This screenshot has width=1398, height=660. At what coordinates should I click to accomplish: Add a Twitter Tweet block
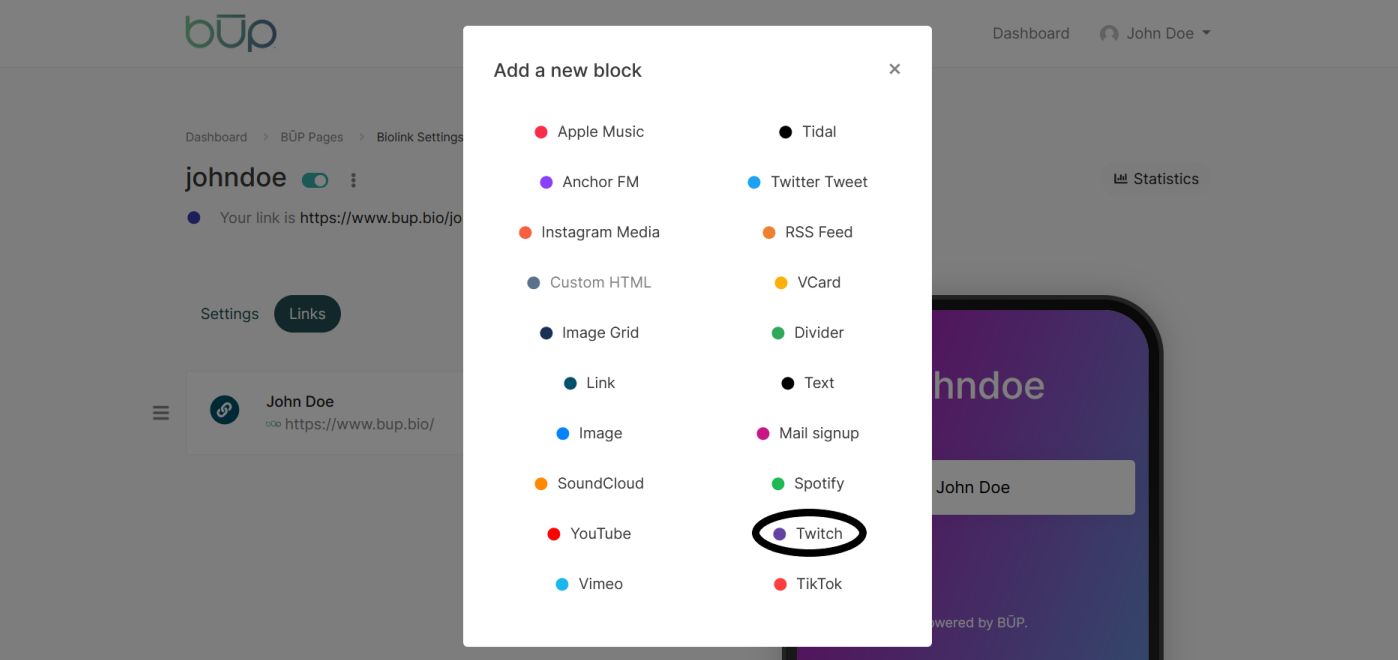pyautogui.click(x=808, y=182)
